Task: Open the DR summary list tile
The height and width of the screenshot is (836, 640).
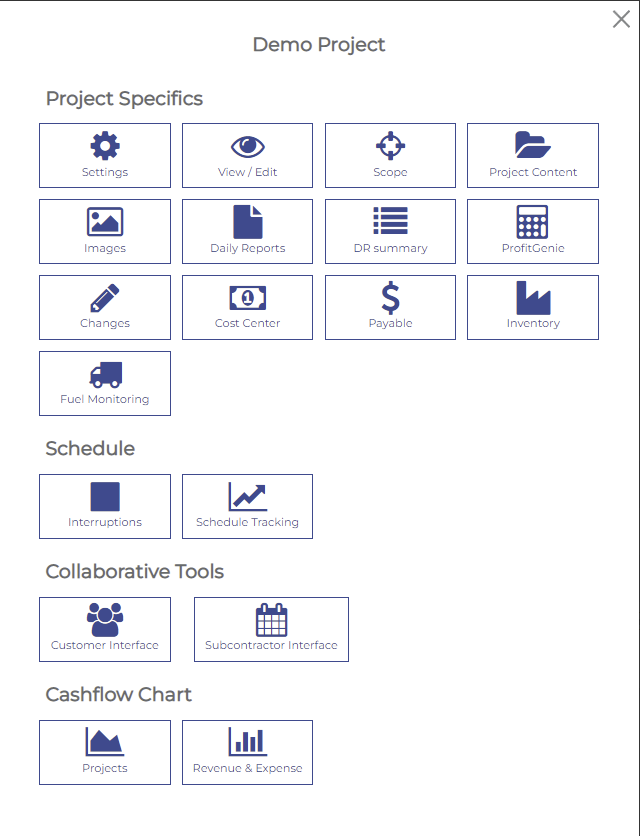Action: tap(390, 231)
